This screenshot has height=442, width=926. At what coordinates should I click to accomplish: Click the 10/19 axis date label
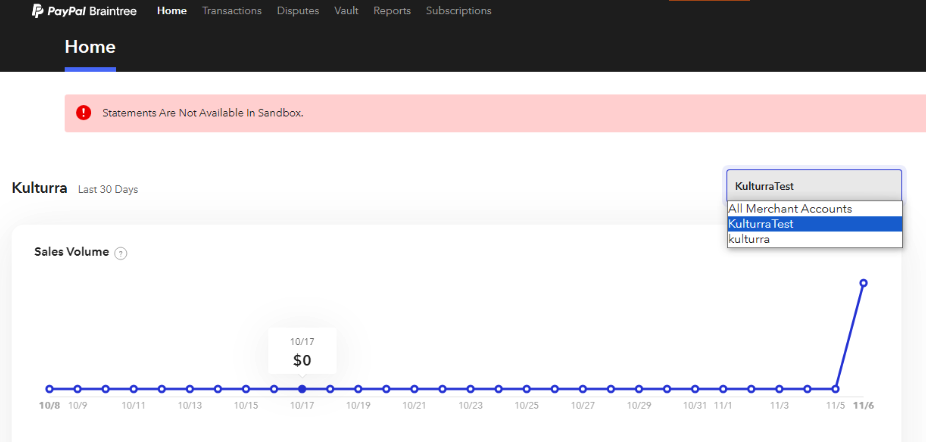tap(358, 406)
